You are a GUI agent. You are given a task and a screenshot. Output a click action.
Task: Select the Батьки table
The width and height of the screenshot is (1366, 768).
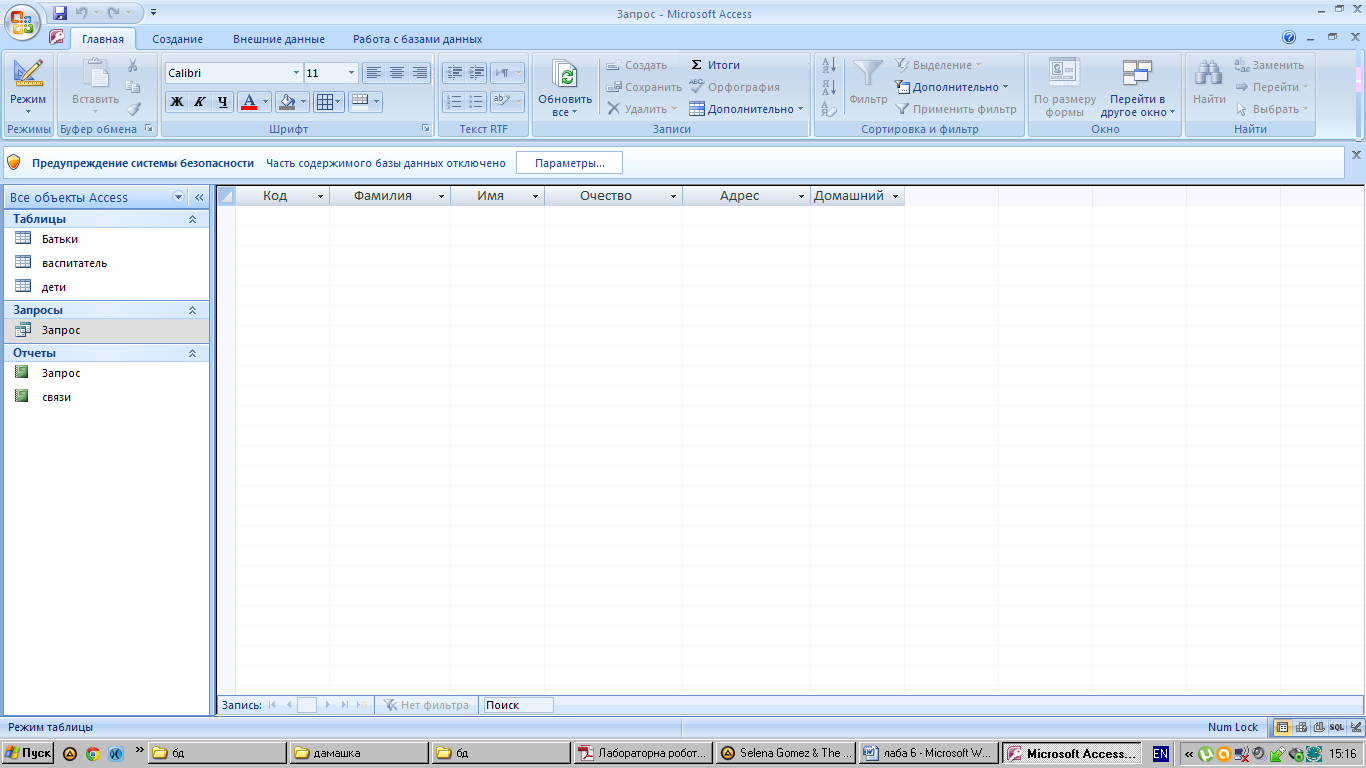(106, 239)
